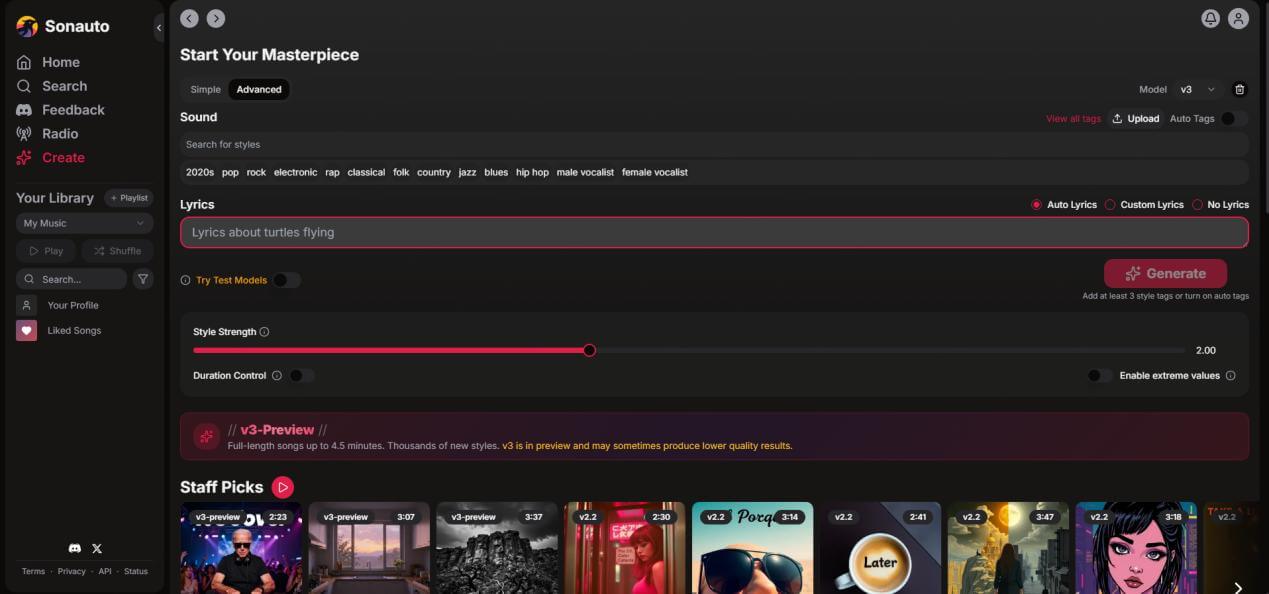
Task: Click the notifications bell icon
Action: tap(1210, 19)
